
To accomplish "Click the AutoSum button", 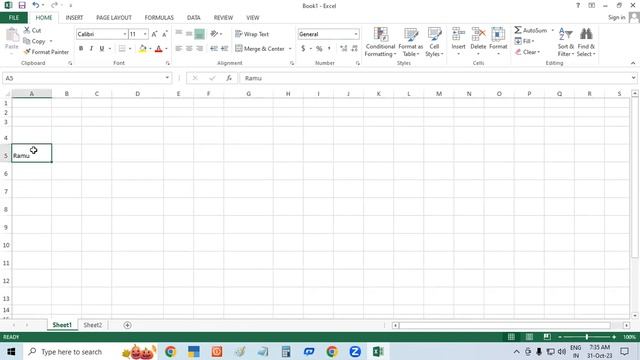I will pyautogui.click(x=531, y=31).
